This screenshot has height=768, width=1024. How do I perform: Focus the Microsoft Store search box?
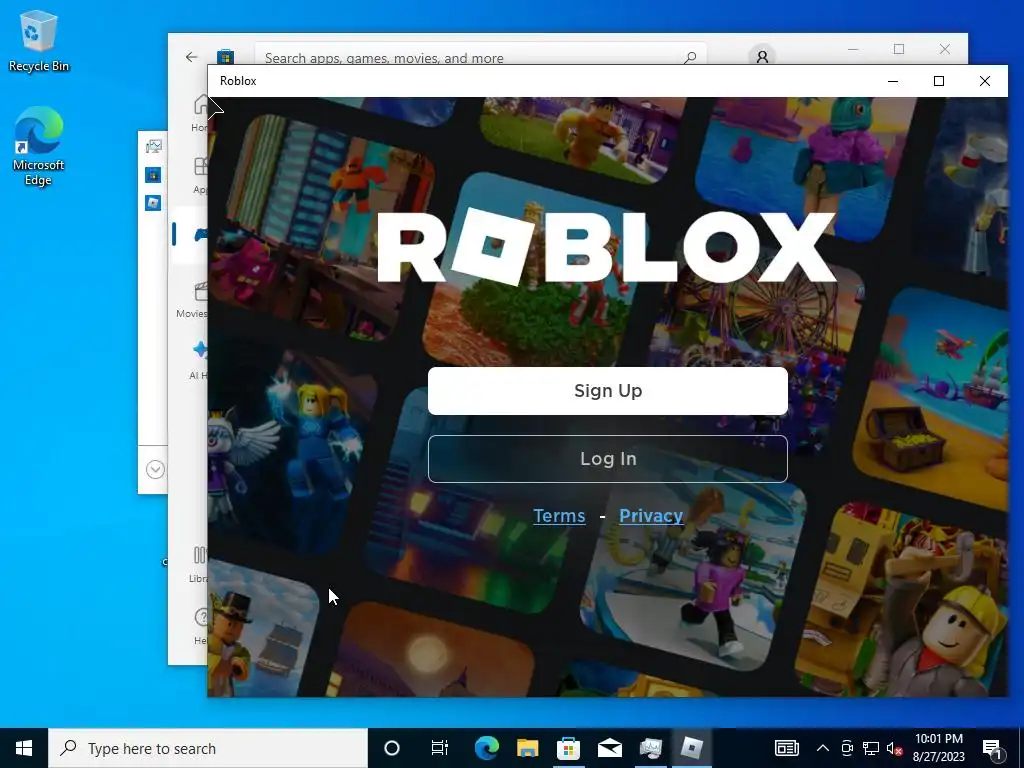click(x=480, y=55)
